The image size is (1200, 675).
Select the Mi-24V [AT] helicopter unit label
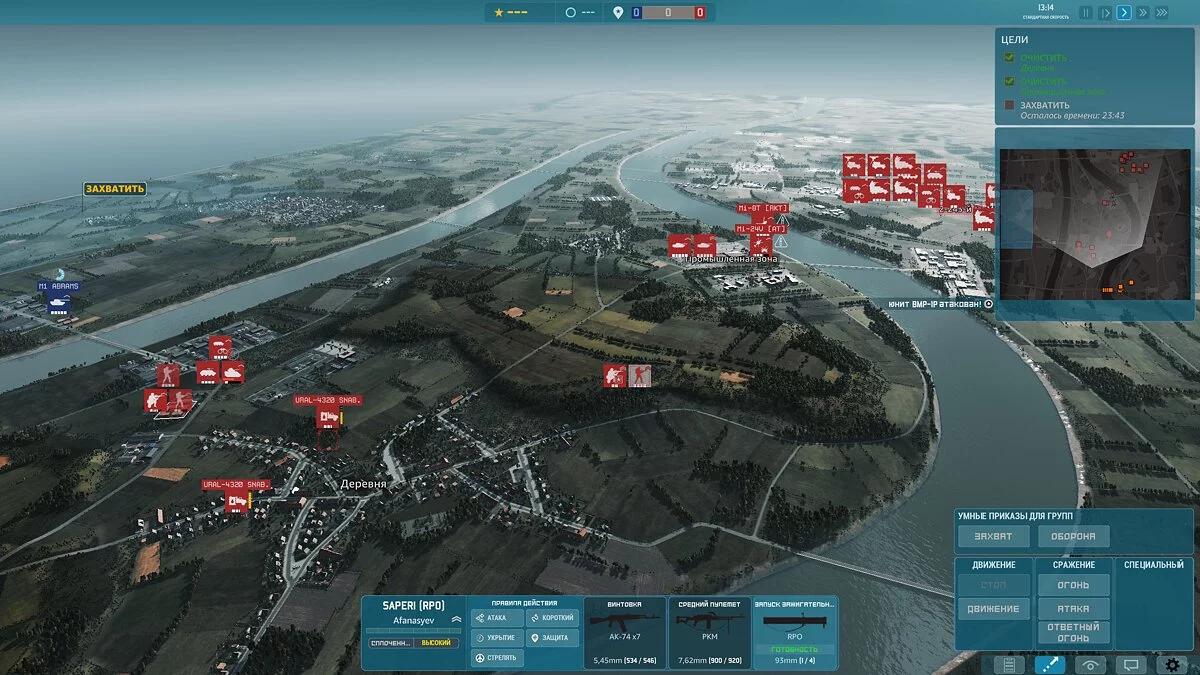(763, 228)
